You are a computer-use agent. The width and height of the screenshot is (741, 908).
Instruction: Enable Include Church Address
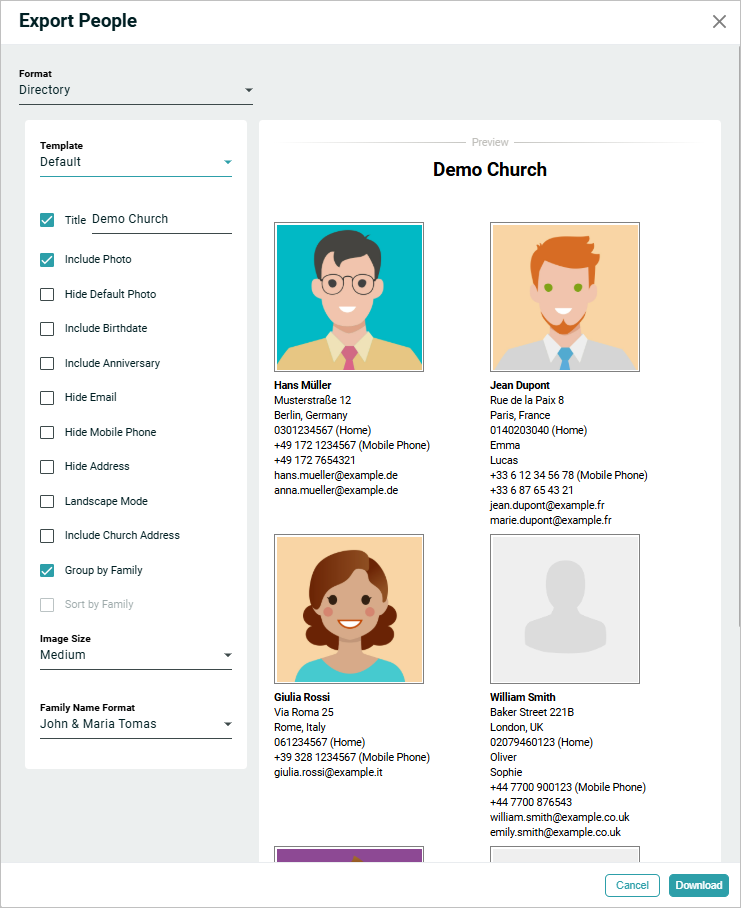[x=47, y=536]
